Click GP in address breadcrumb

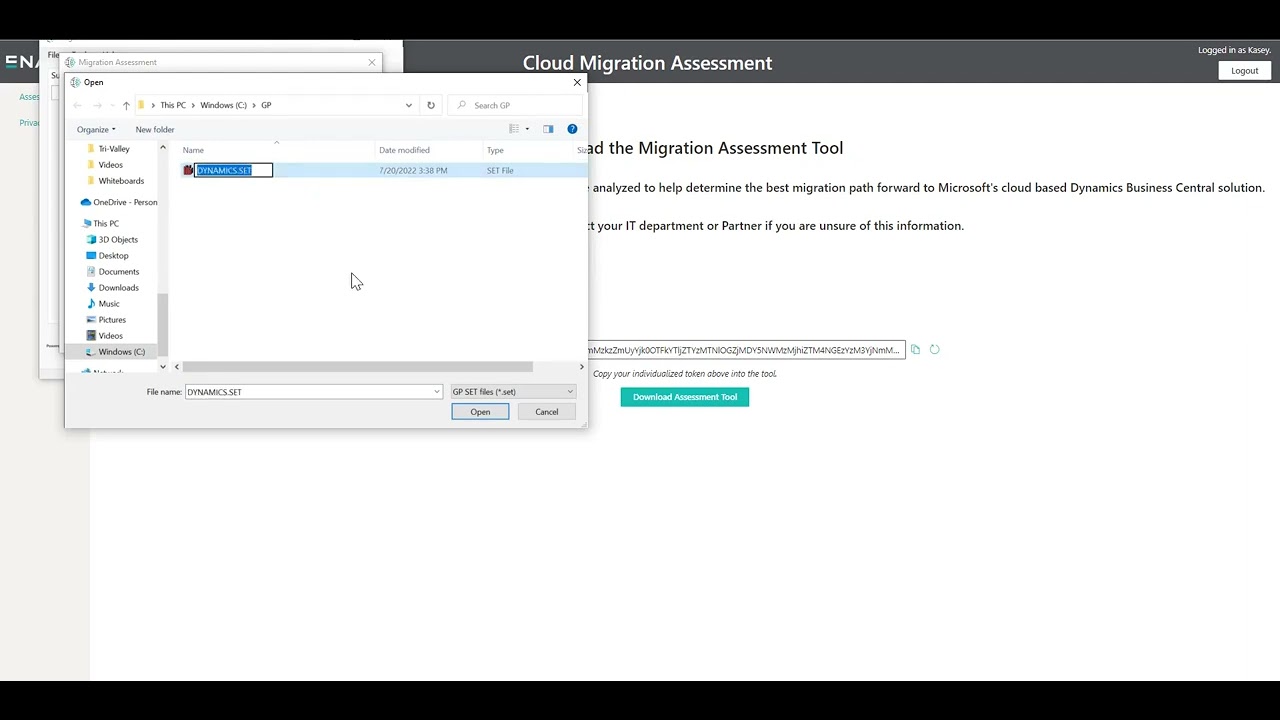pos(266,105)
